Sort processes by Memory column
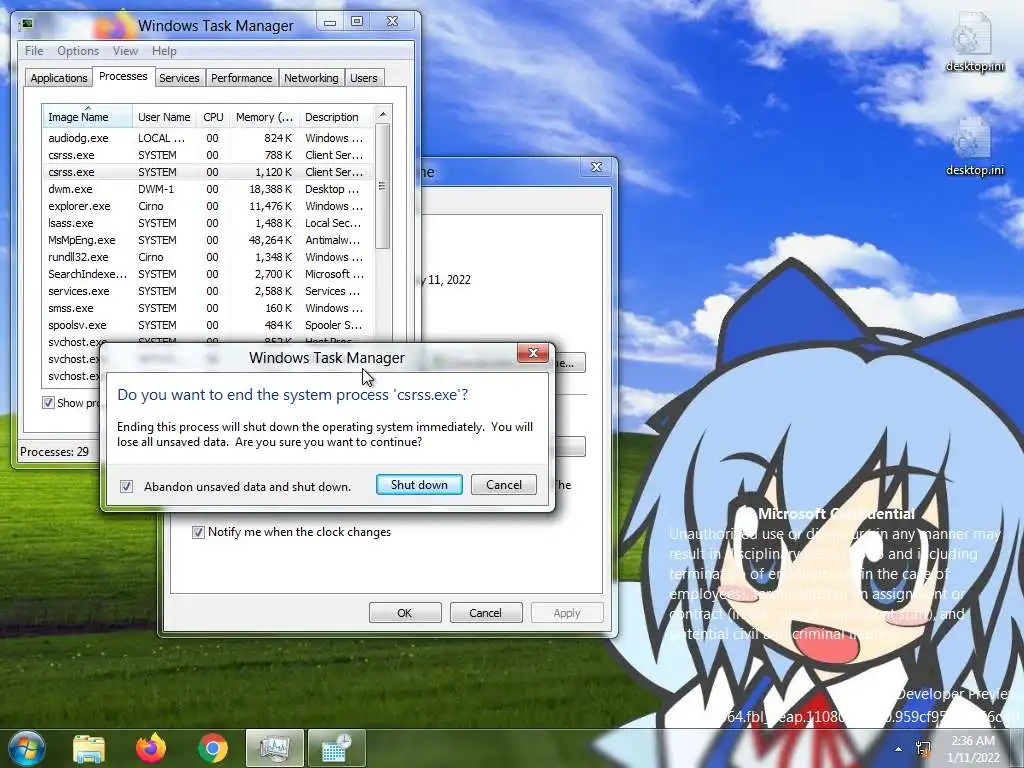The width and height of the screenshot is (1024, 768). pos(264,117)
